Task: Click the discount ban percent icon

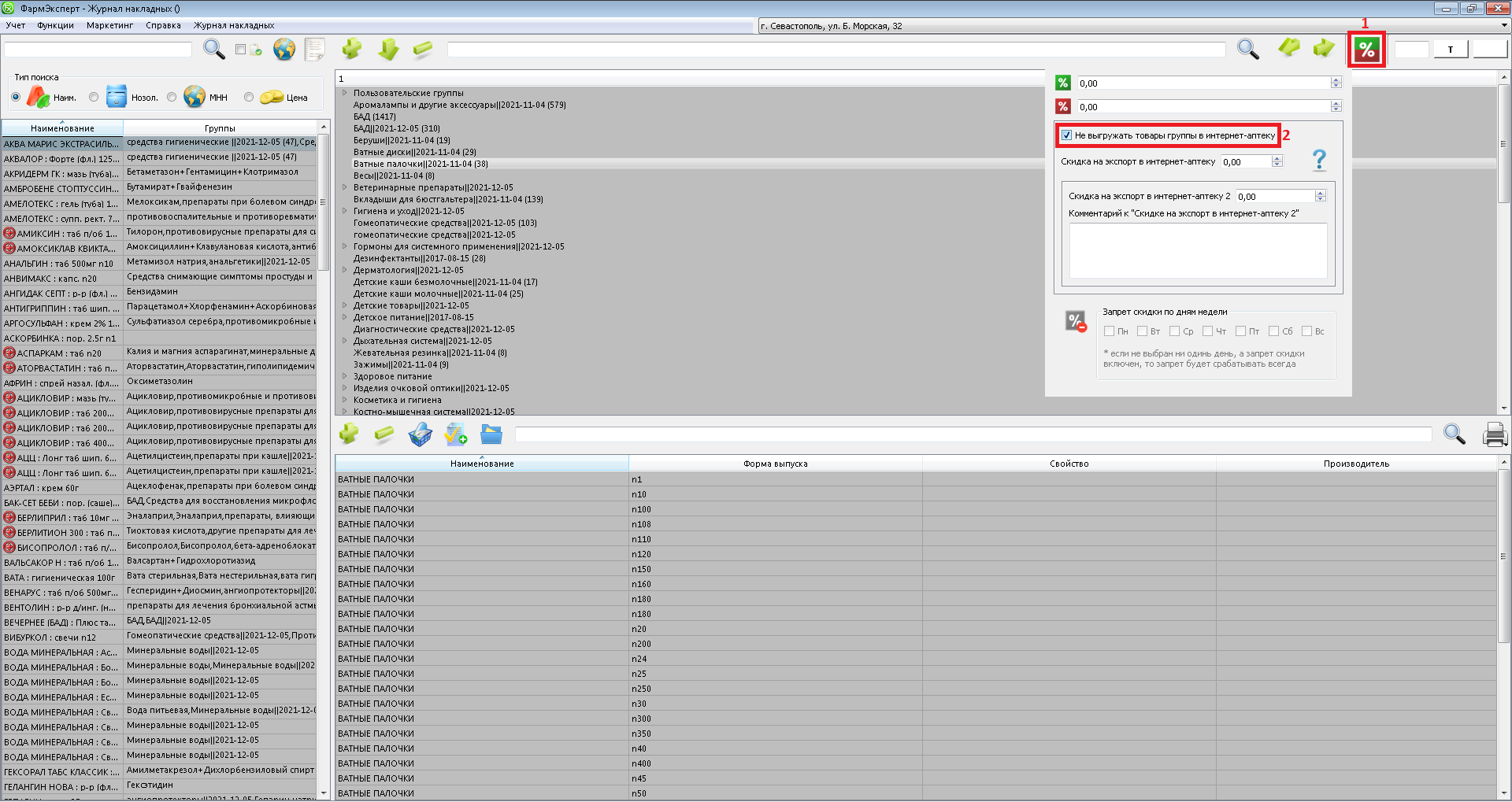Action: [x=1076, y=321]
